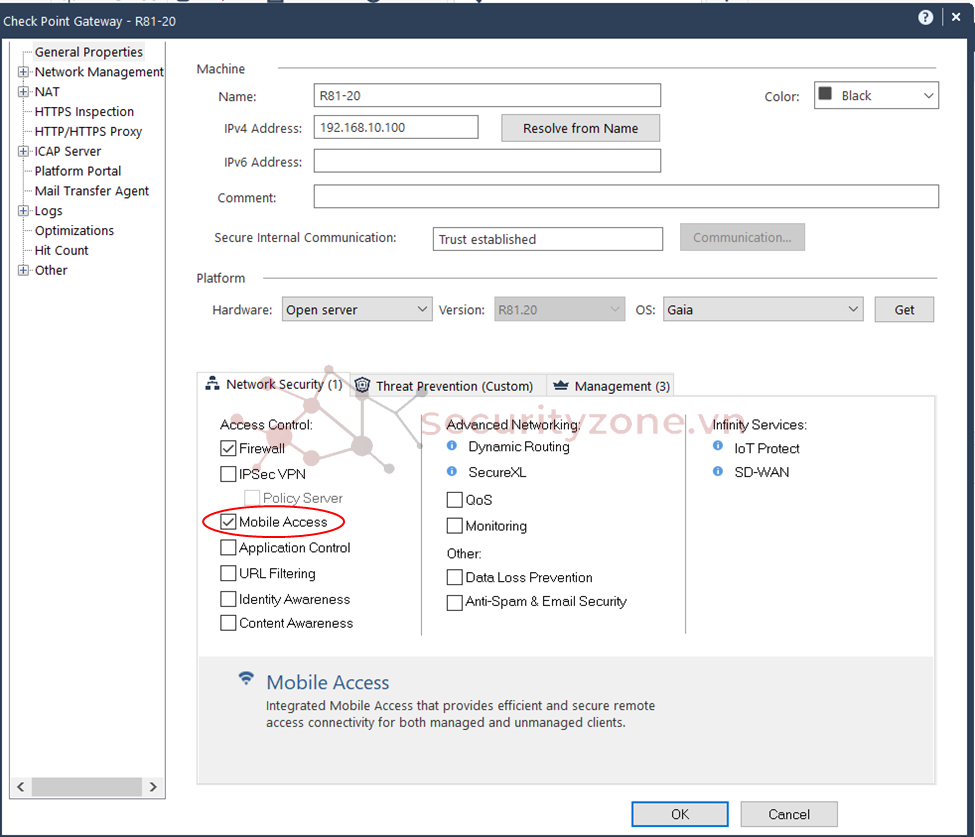
Task: Expand the NAT tree node
Action: point(23,91)
